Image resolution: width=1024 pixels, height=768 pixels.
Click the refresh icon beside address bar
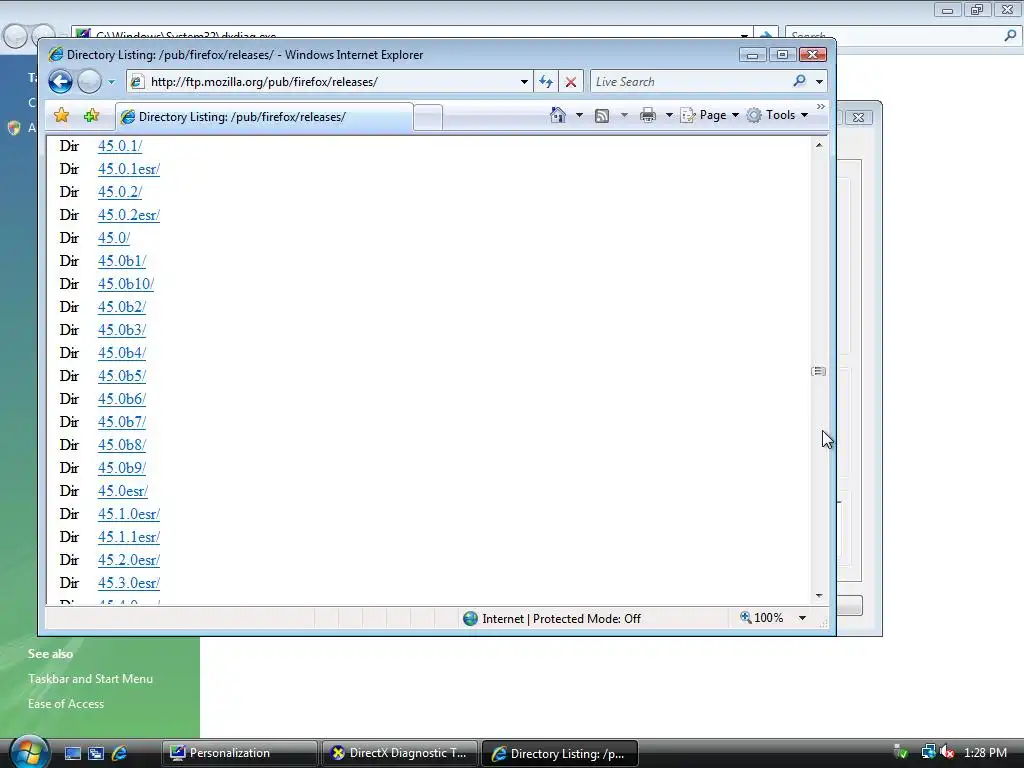pos(546,82)
